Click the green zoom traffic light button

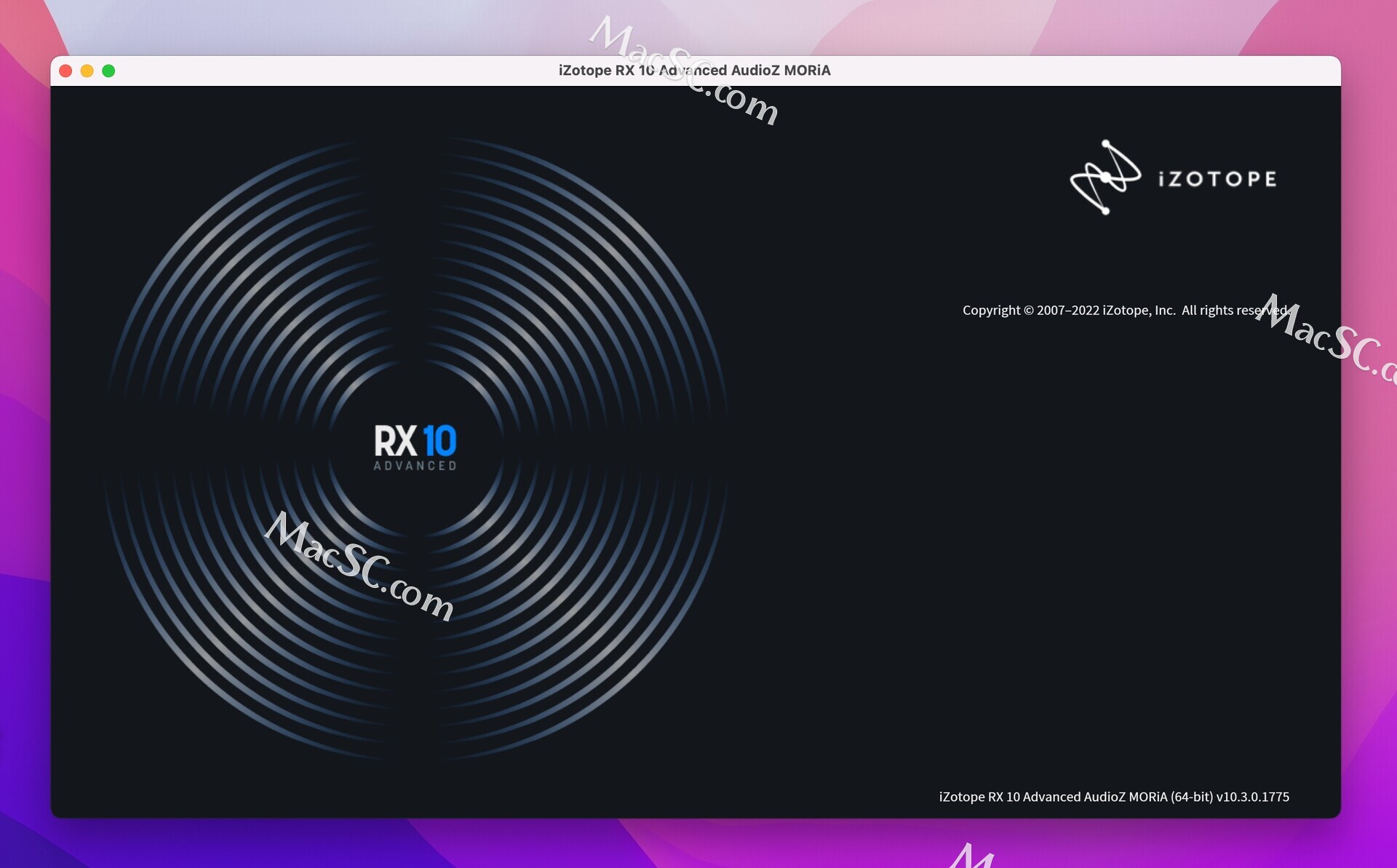[x=109, y=71]
